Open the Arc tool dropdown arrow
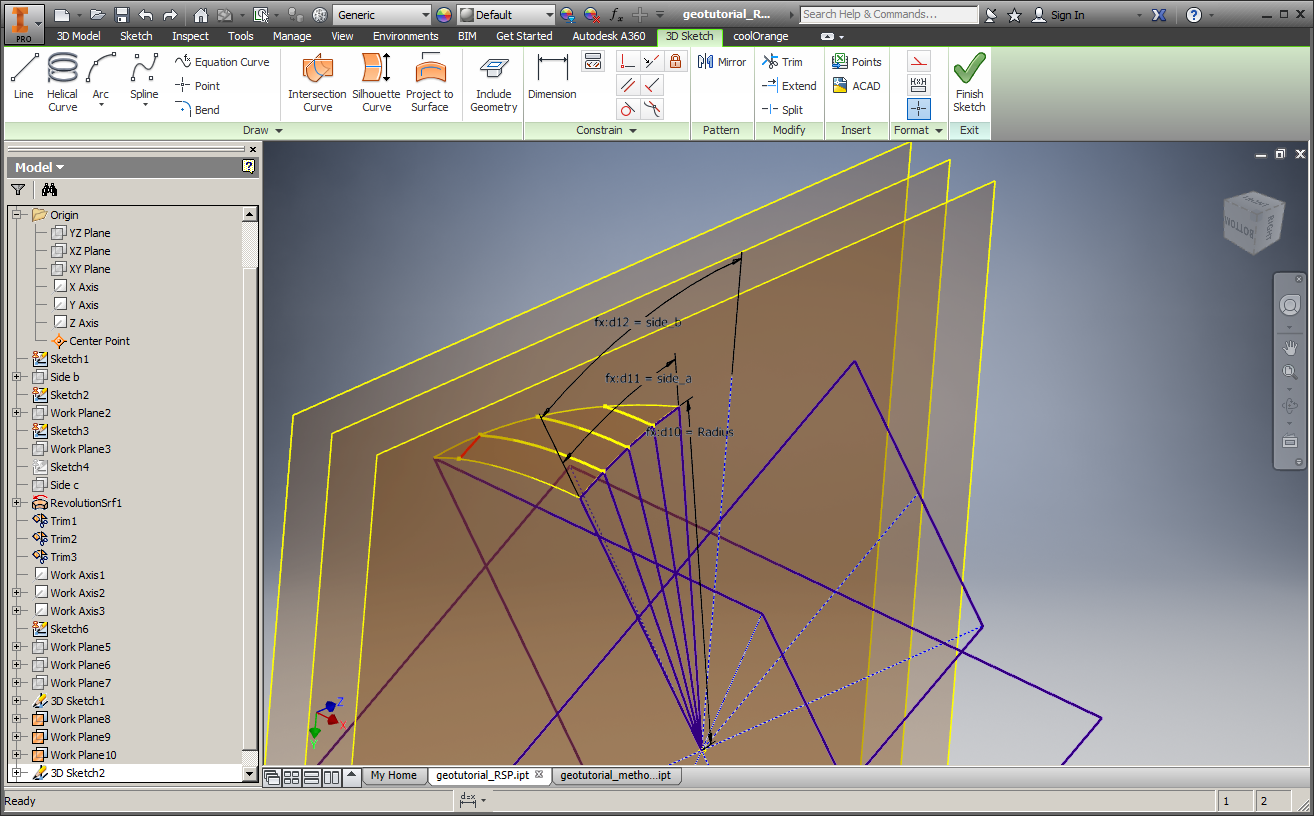 (101, 105)
